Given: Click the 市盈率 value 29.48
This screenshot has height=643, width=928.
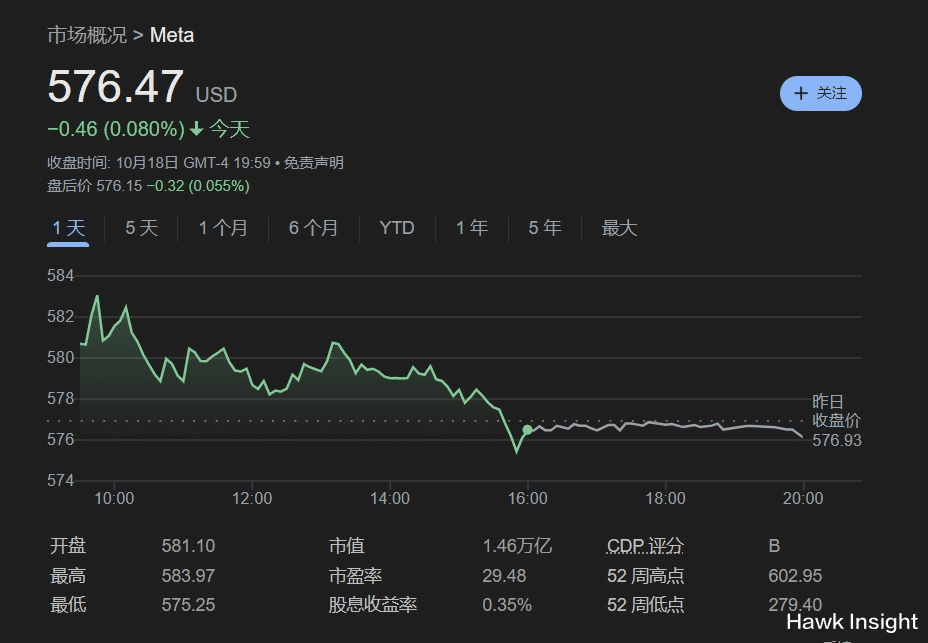Looking at the screenshot, I should [504, 576].
